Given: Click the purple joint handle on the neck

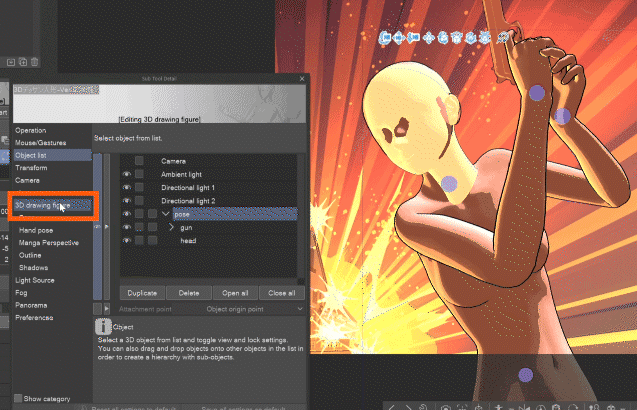Looking at the screenshot, I should [449, 184].
